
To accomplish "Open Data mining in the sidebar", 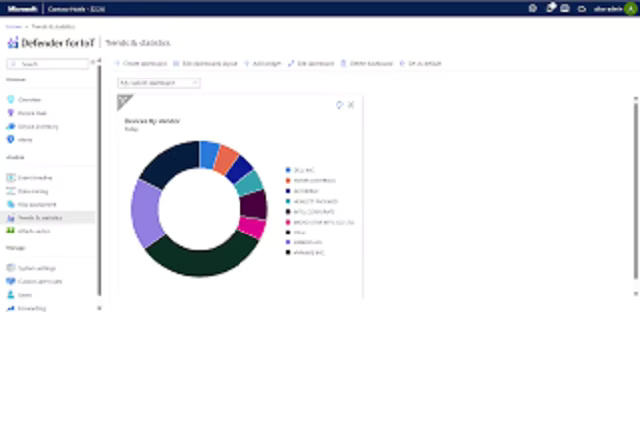I will tap(27, 191).
